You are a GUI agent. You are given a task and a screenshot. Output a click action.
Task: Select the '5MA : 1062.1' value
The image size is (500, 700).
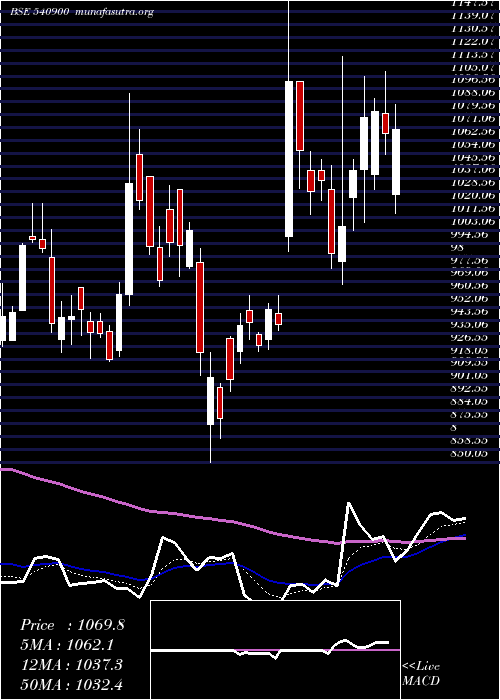(x=69, y=645)
